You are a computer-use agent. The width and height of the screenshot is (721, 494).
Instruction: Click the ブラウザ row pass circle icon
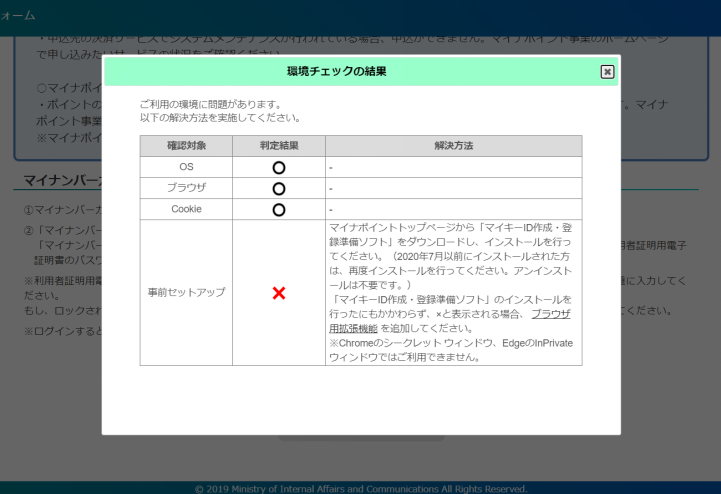coord(279,188)
